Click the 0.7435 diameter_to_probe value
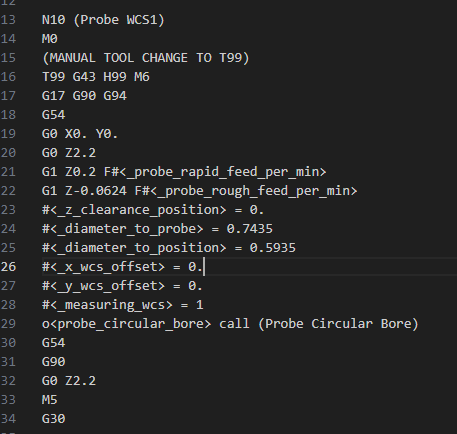 (250, 229)
